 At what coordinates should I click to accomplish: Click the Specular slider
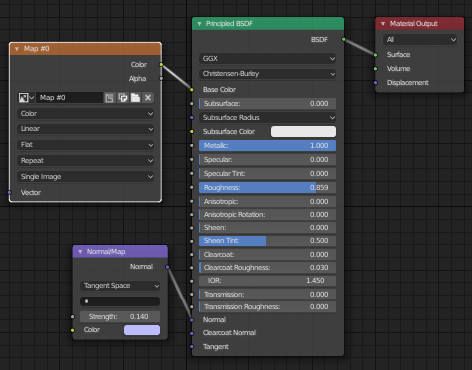(x=267, y=160)
